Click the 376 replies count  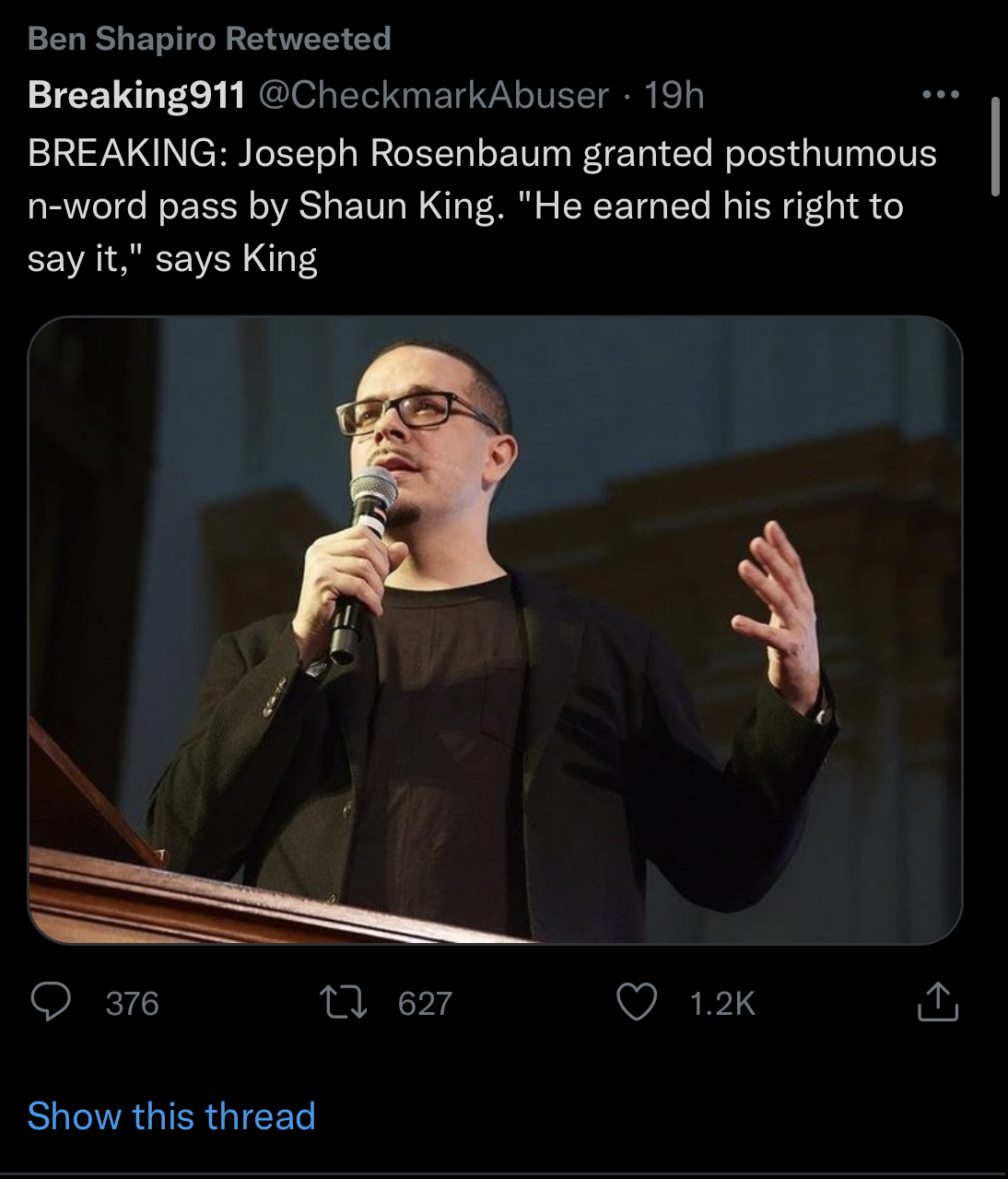(x=132, y=1003)
